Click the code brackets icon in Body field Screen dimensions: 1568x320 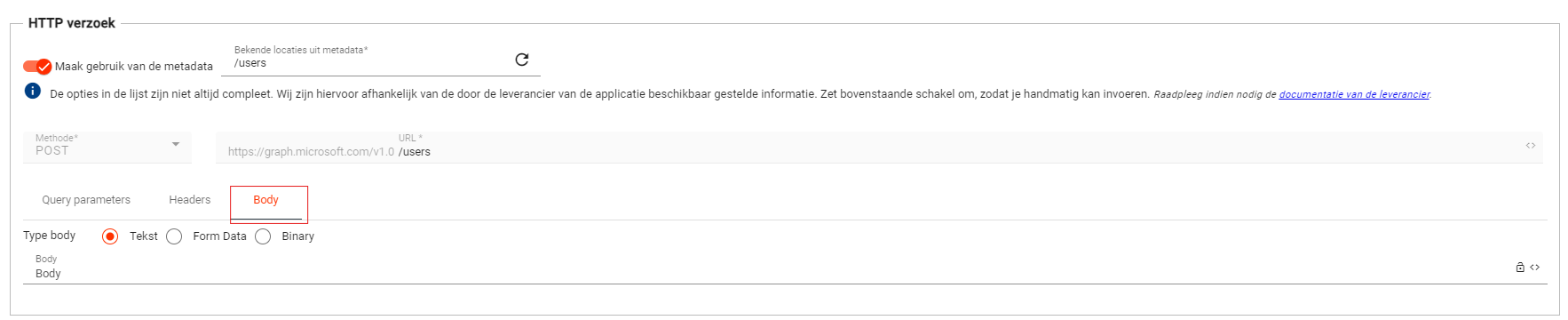pyautogui.click(x=1535, y=267)
